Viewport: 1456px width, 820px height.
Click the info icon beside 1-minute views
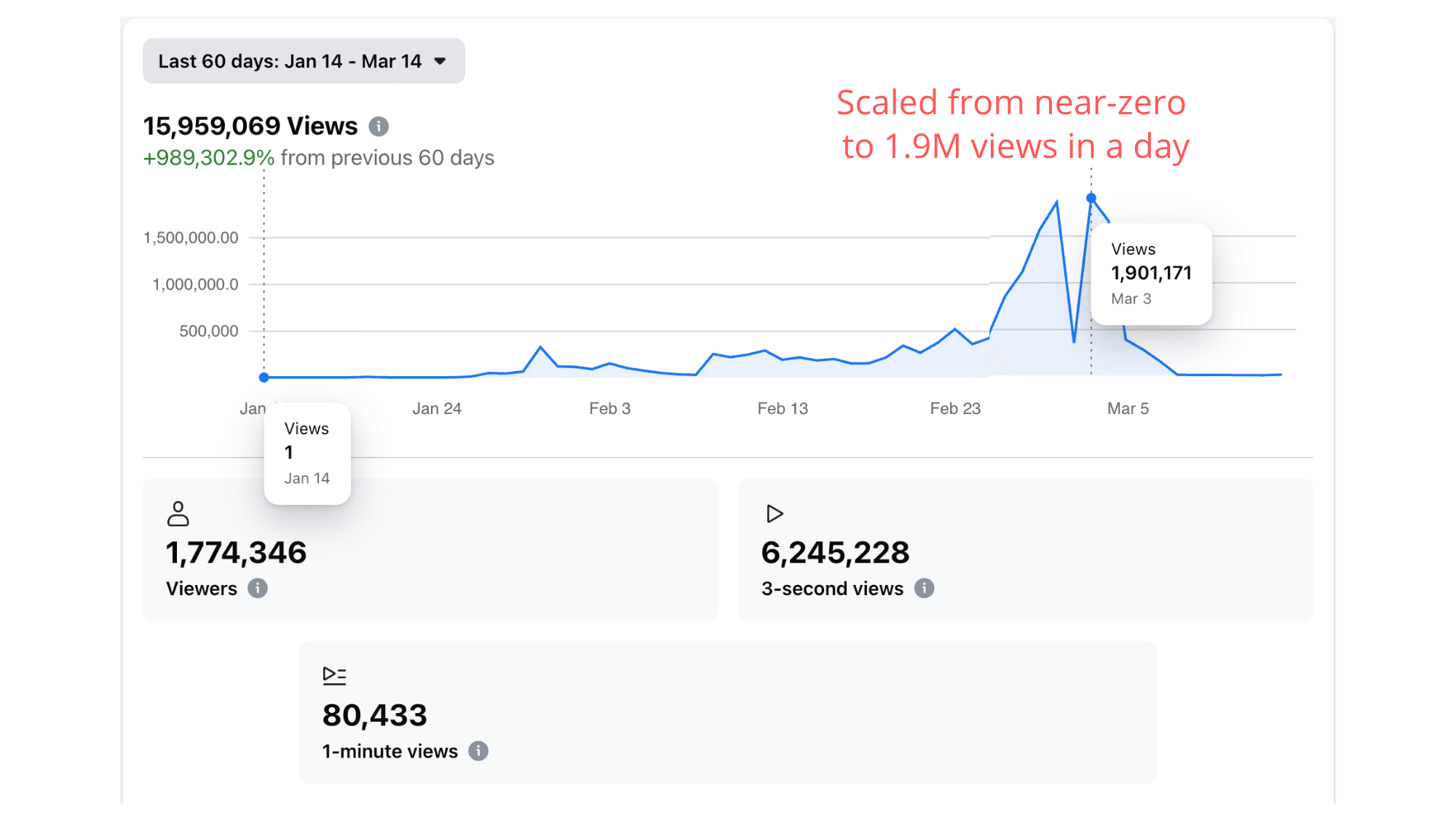[478, 751]
